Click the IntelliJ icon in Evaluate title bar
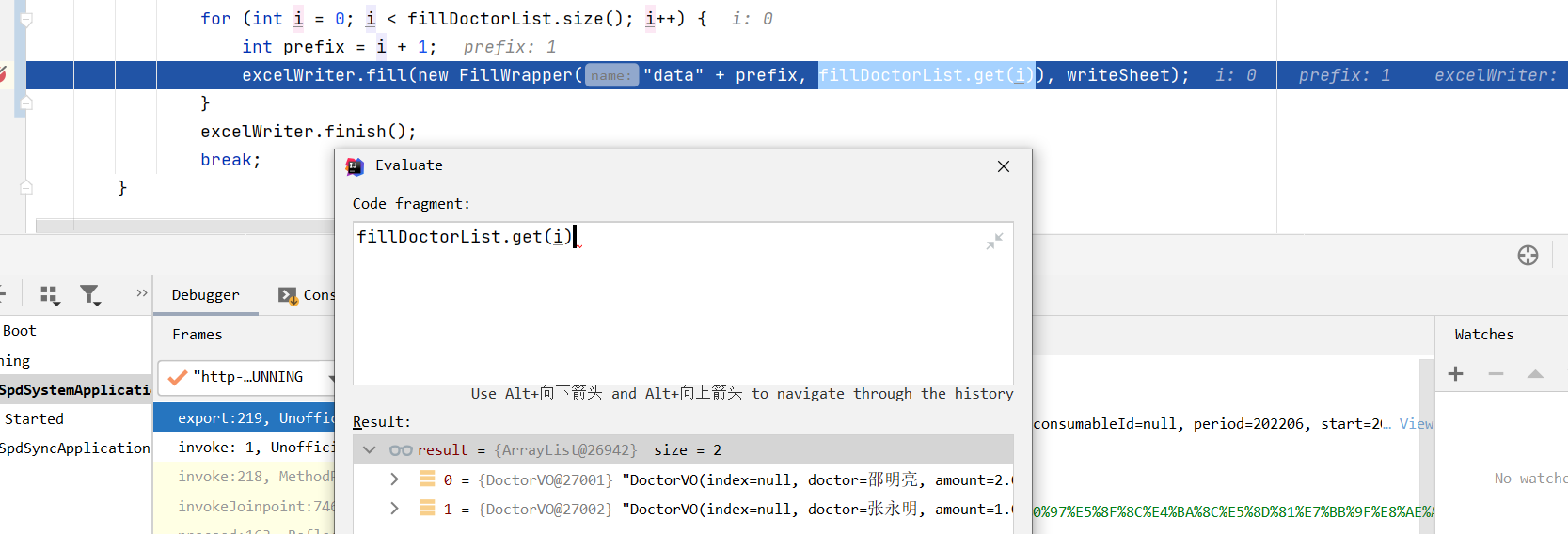 tap(355, 166)
